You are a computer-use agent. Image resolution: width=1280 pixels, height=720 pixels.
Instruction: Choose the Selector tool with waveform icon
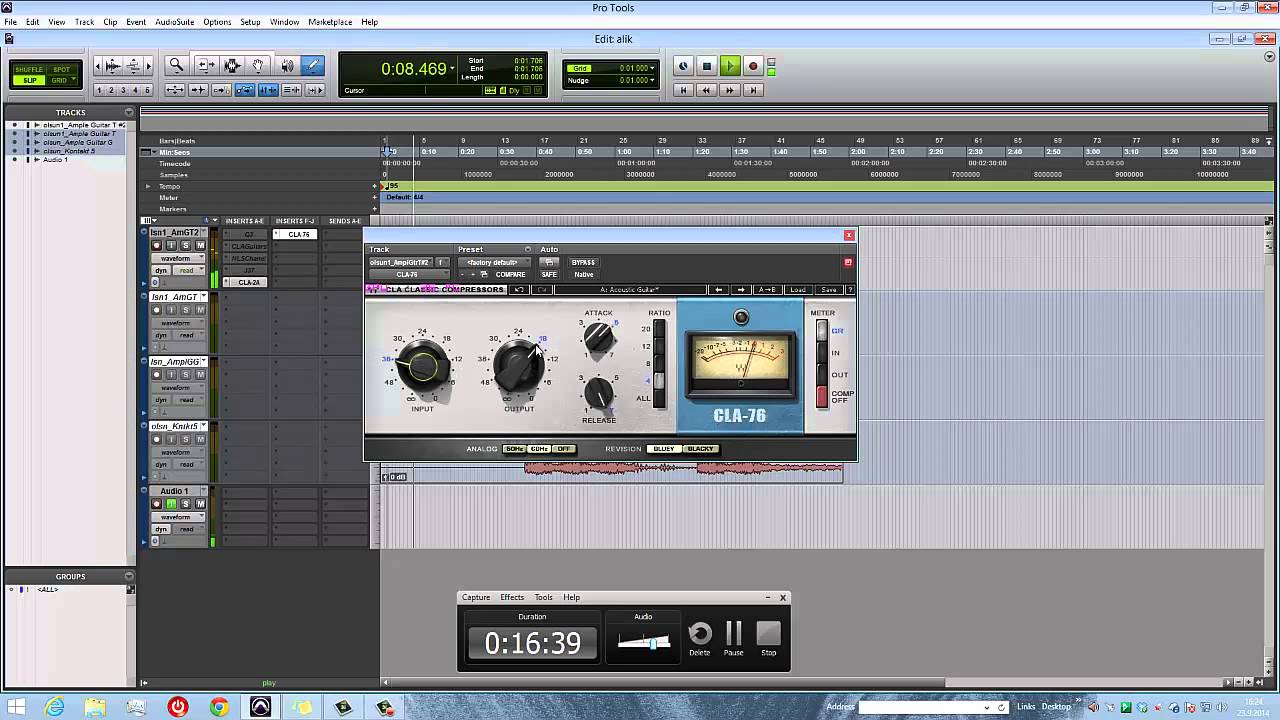pyautogui.click(x=232, y=66)
